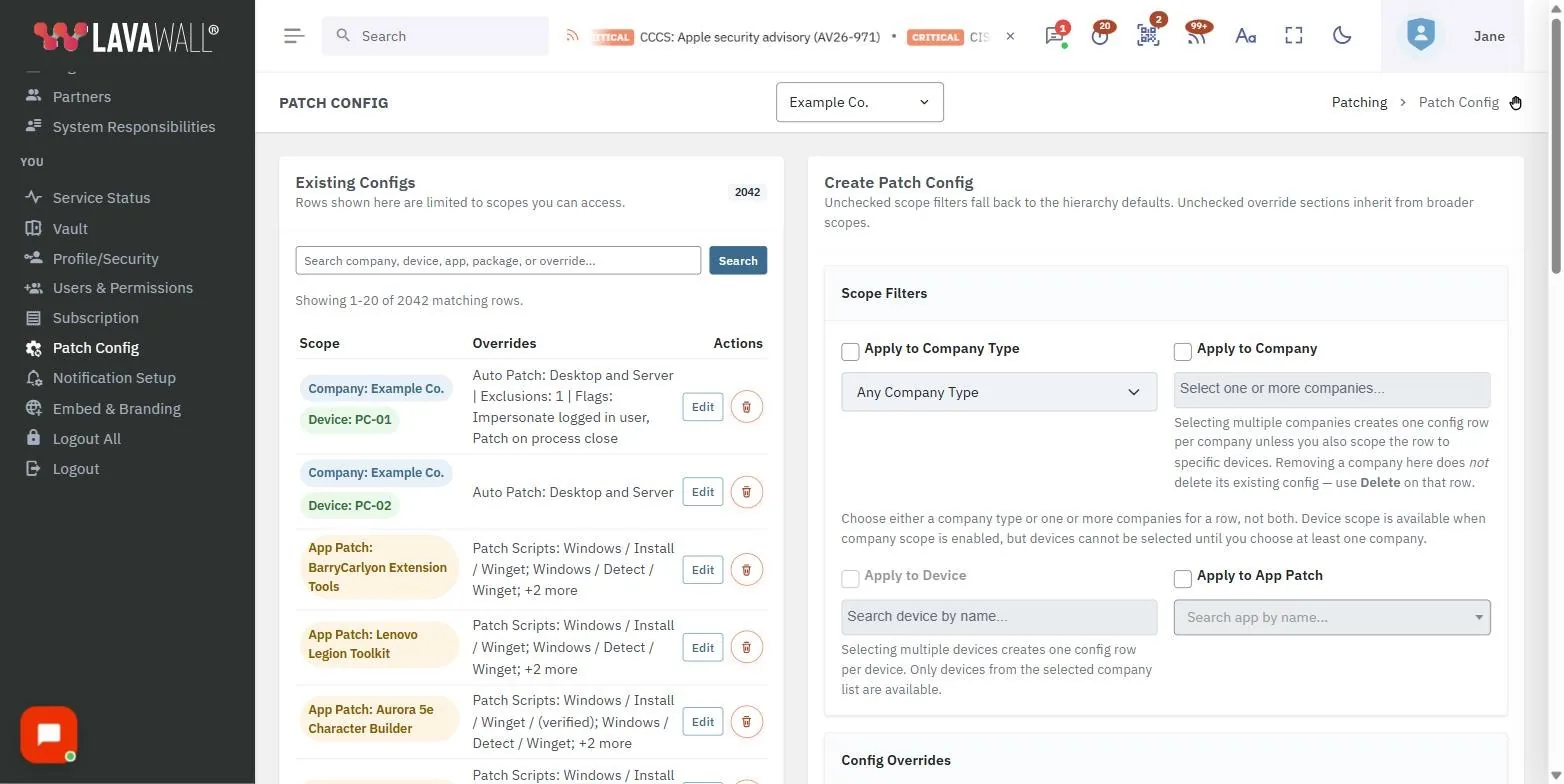Open Embed & Branding in the sidebar
The image size is (1564, 784).
click(x=116, y=409)
